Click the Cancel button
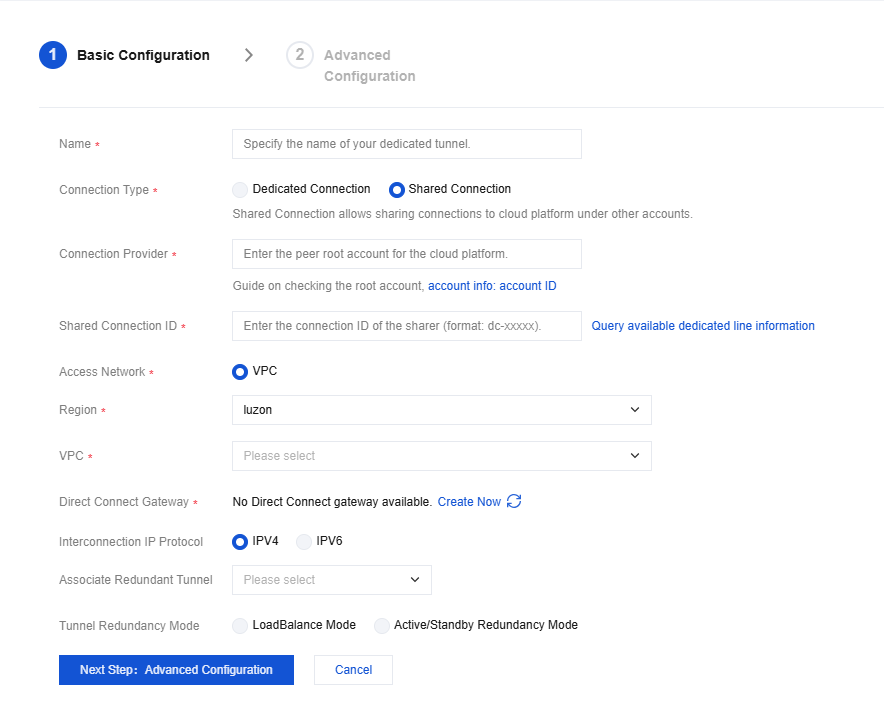This screenshot has height=725, width=884. tap(353, 670)
